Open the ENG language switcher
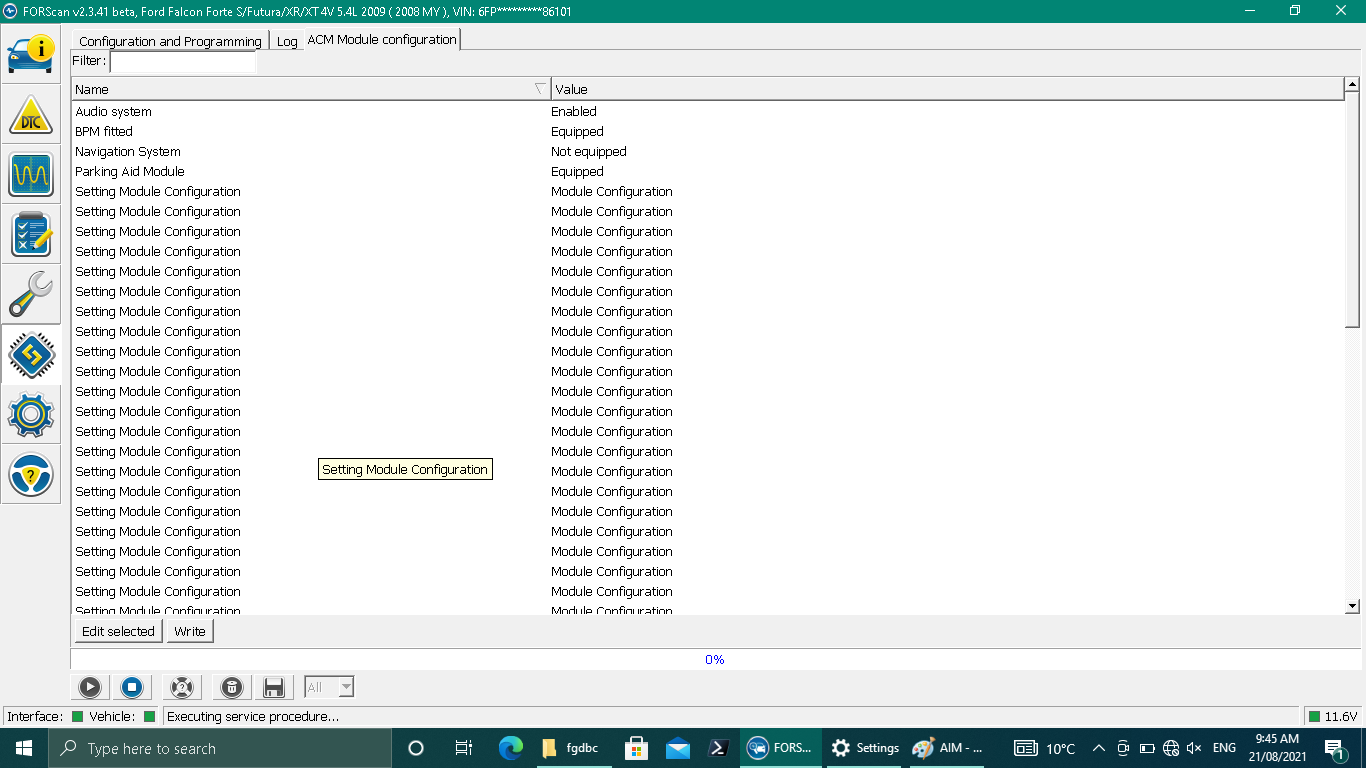1366x768 pixels. click(1224, 748)
